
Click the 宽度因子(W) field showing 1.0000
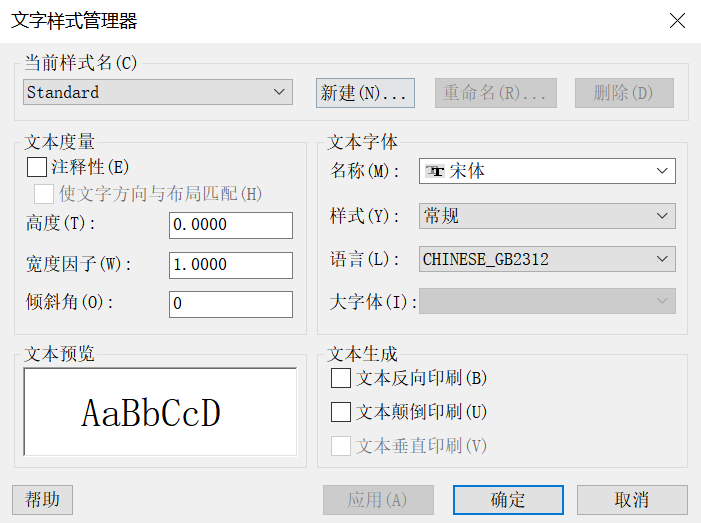231,265
